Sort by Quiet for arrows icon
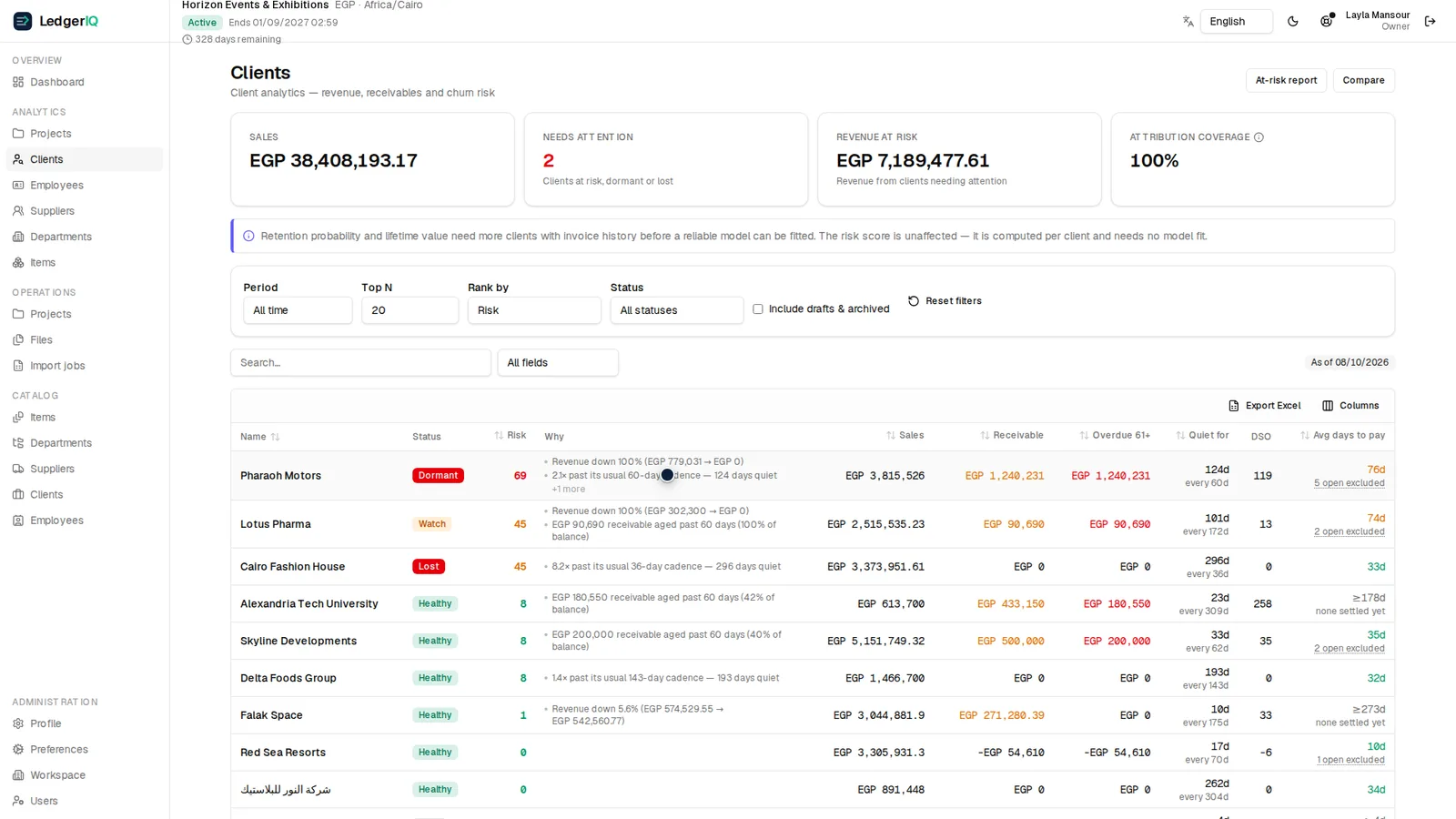Screen dimensions: 1456x819 click(x=1180, y=436)
